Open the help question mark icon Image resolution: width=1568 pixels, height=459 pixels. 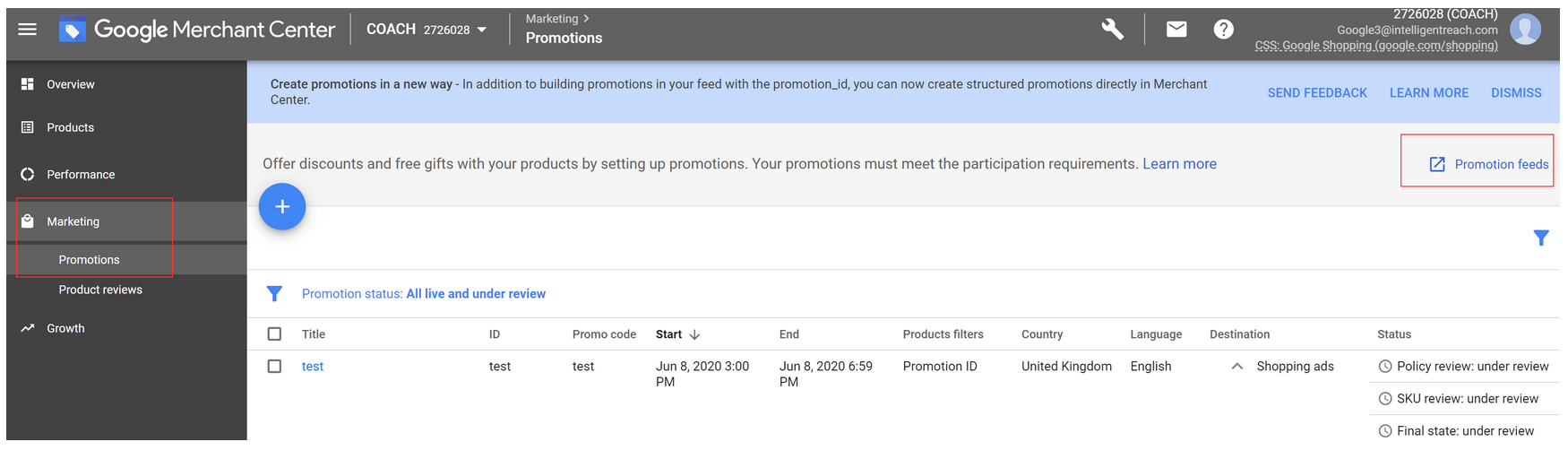point(1223,30)
